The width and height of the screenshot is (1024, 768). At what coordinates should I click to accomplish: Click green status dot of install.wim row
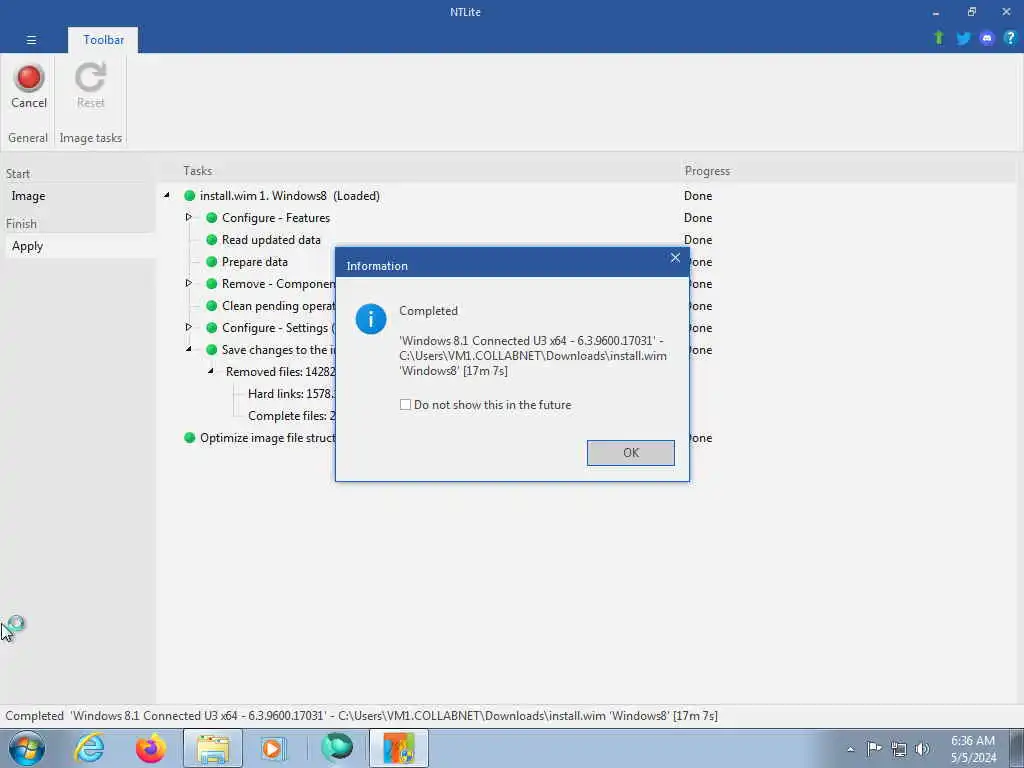189,195
